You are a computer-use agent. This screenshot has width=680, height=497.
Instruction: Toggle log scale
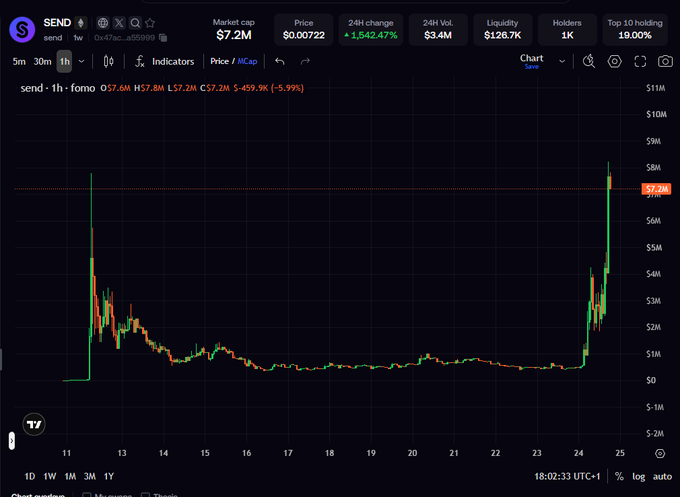638,476
